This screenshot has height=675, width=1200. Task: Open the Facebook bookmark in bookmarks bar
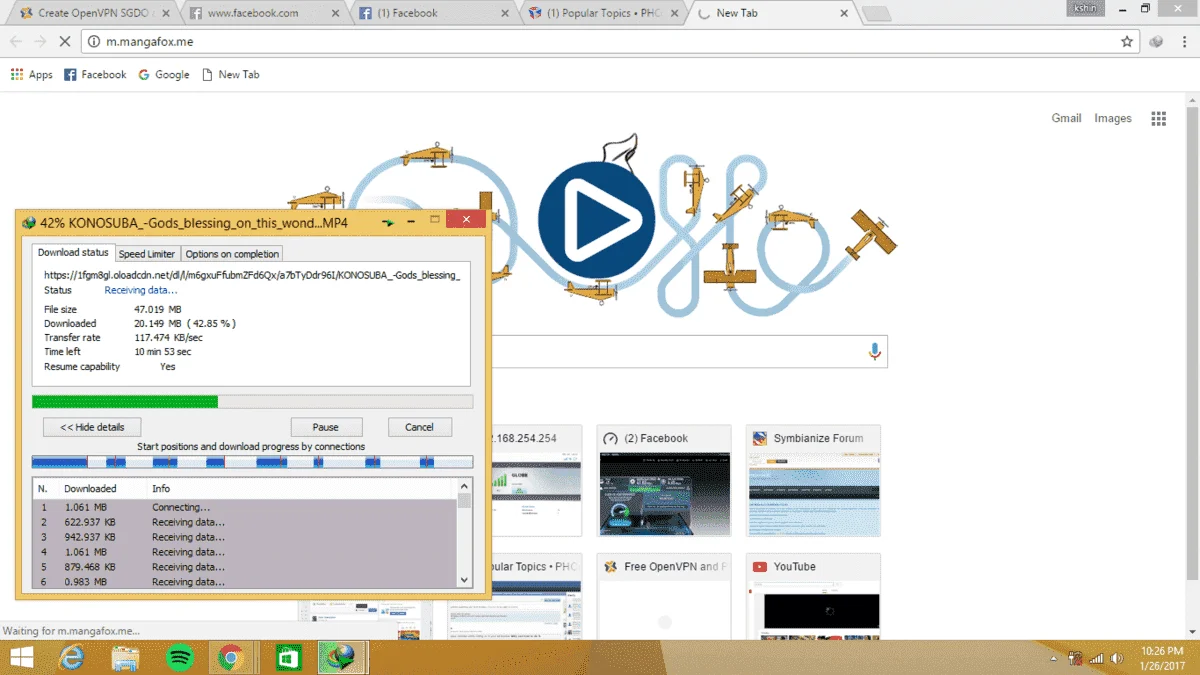click(95, 75)
